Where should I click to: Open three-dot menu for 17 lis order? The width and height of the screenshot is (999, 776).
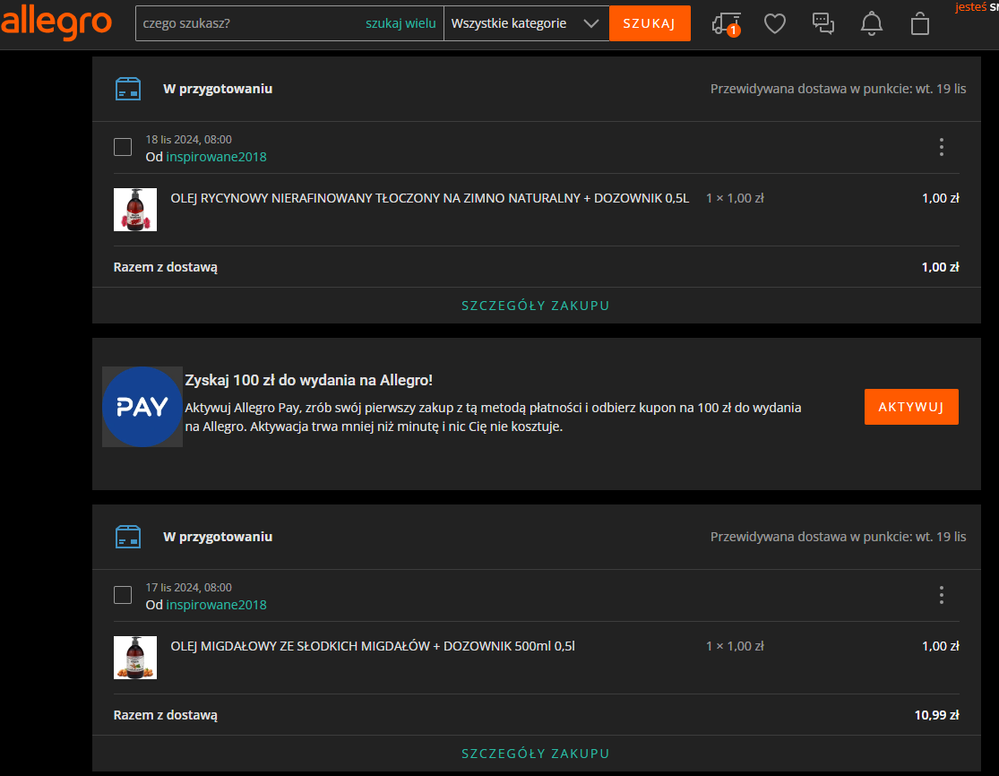941,595
